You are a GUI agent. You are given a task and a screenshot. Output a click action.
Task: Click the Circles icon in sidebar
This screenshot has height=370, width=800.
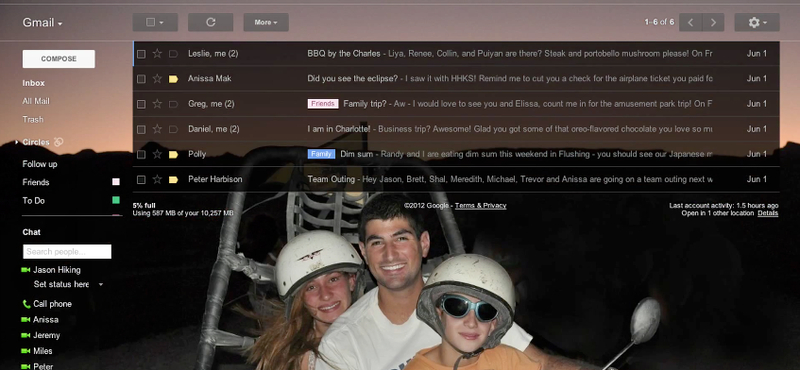coord(59,142)
